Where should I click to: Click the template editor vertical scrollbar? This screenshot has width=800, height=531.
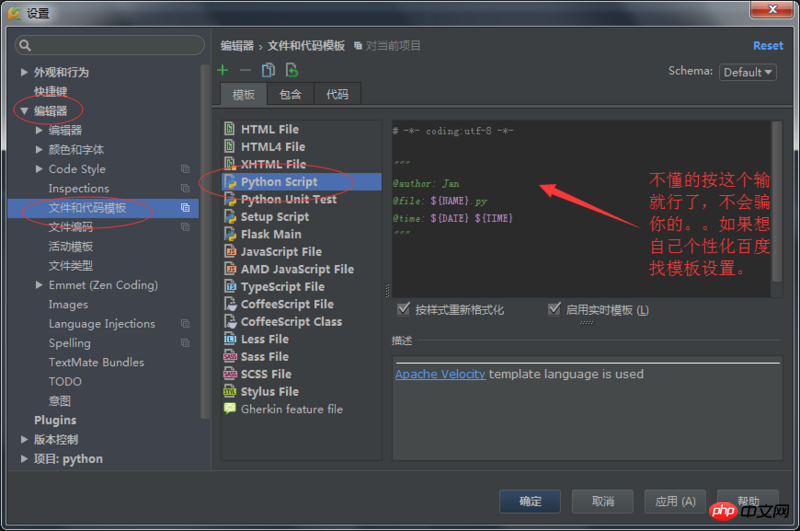tap(777, 201)
